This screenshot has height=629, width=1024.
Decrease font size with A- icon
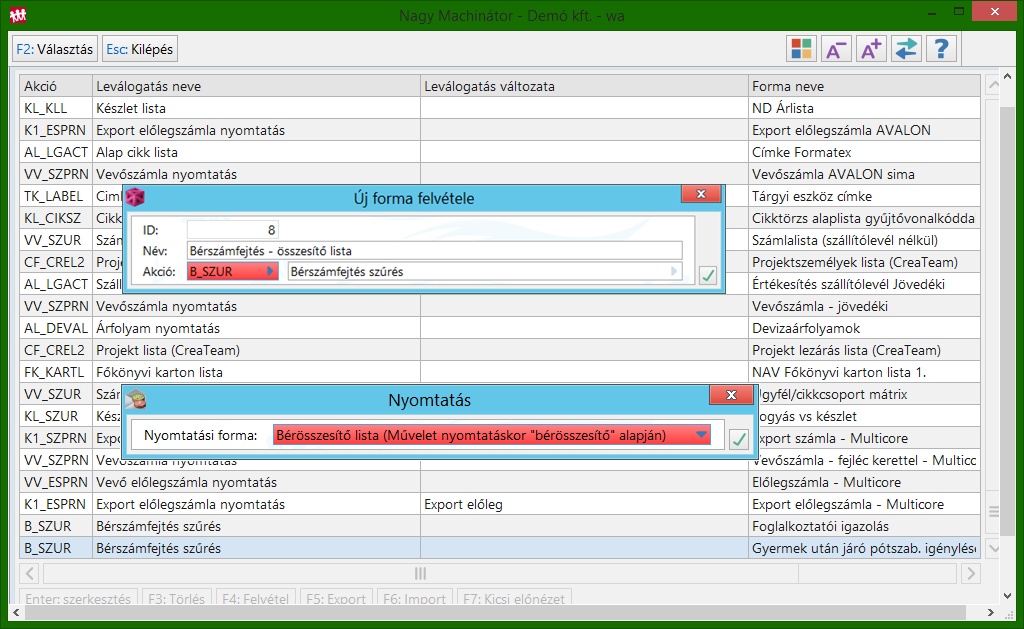836,49
